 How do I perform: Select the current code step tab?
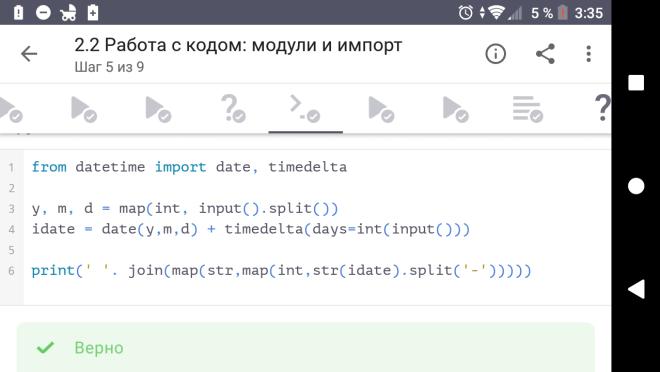click(305, 109)
